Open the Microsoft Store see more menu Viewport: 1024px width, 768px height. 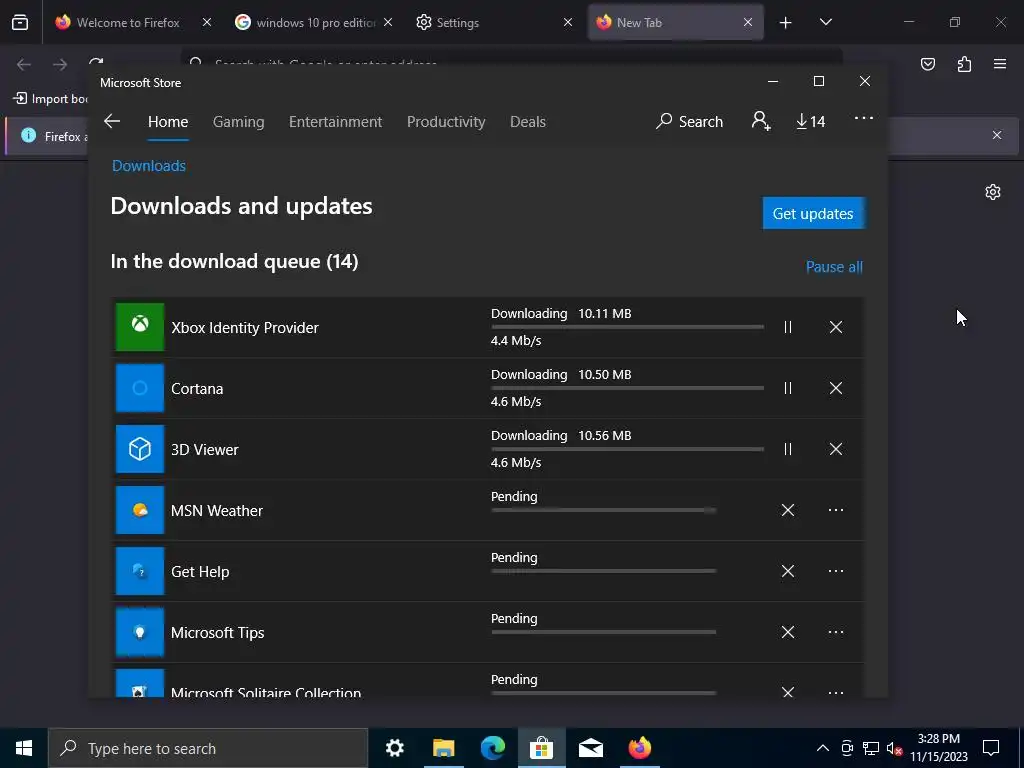click(863, 118)
